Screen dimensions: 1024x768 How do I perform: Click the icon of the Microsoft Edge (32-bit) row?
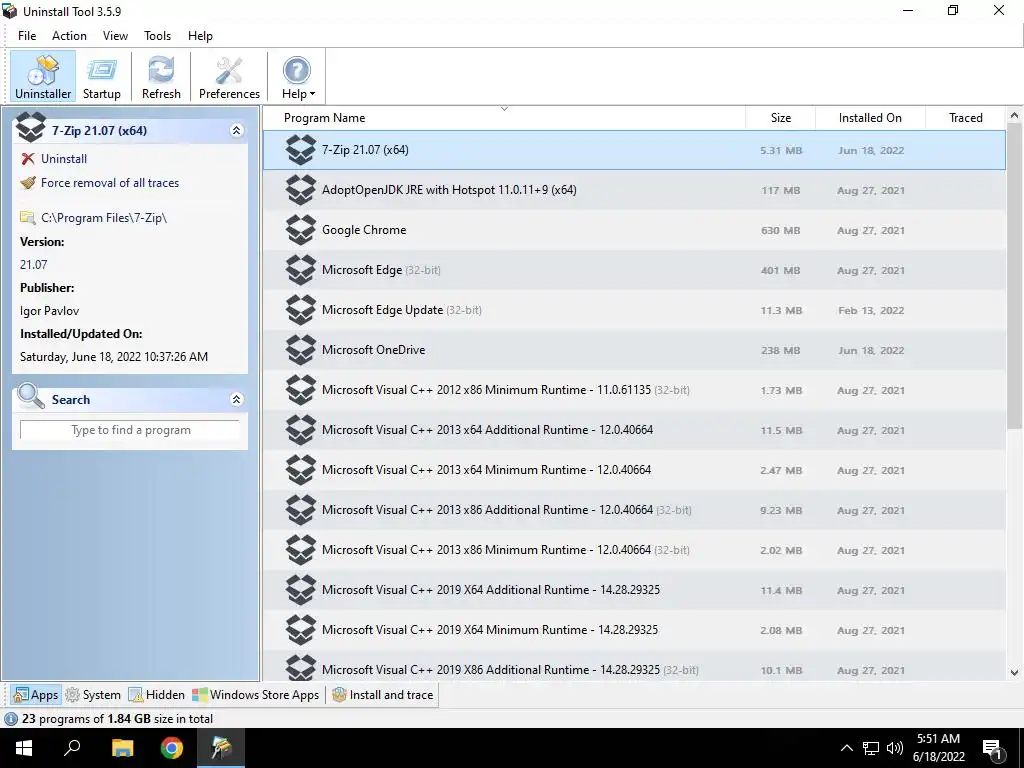point(301,270)
